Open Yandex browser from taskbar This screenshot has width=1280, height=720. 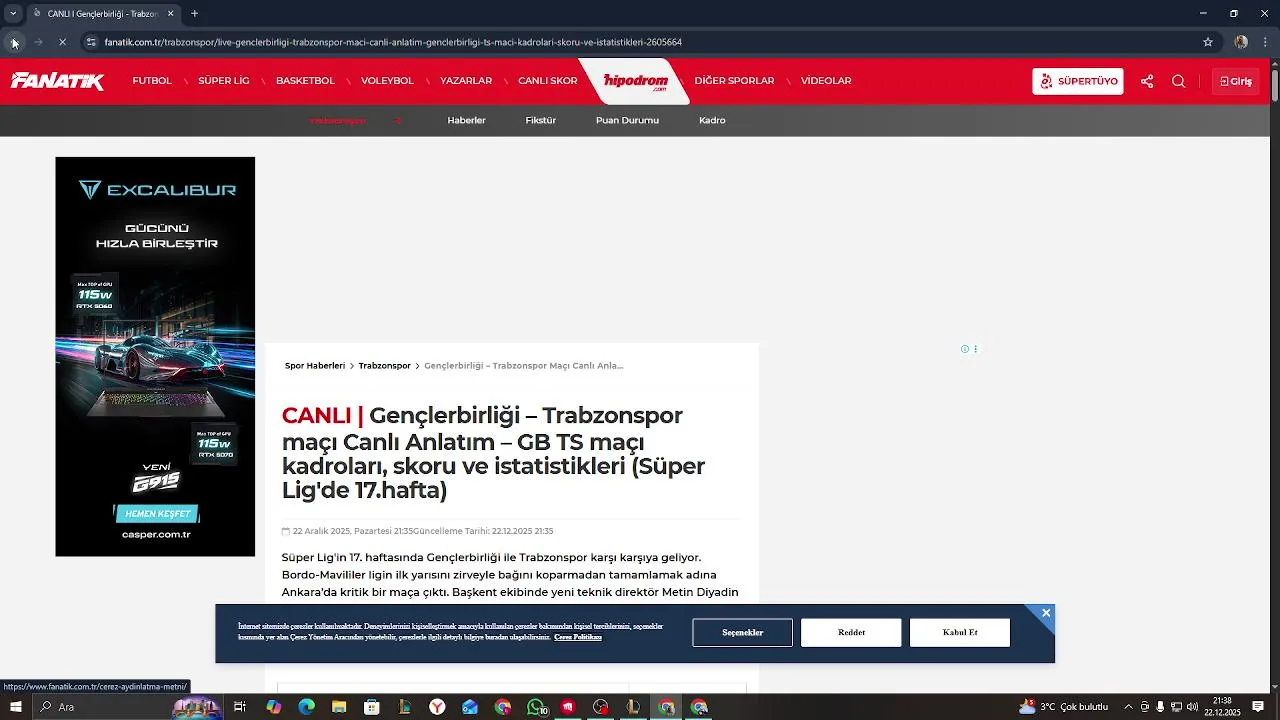(437, 707)
